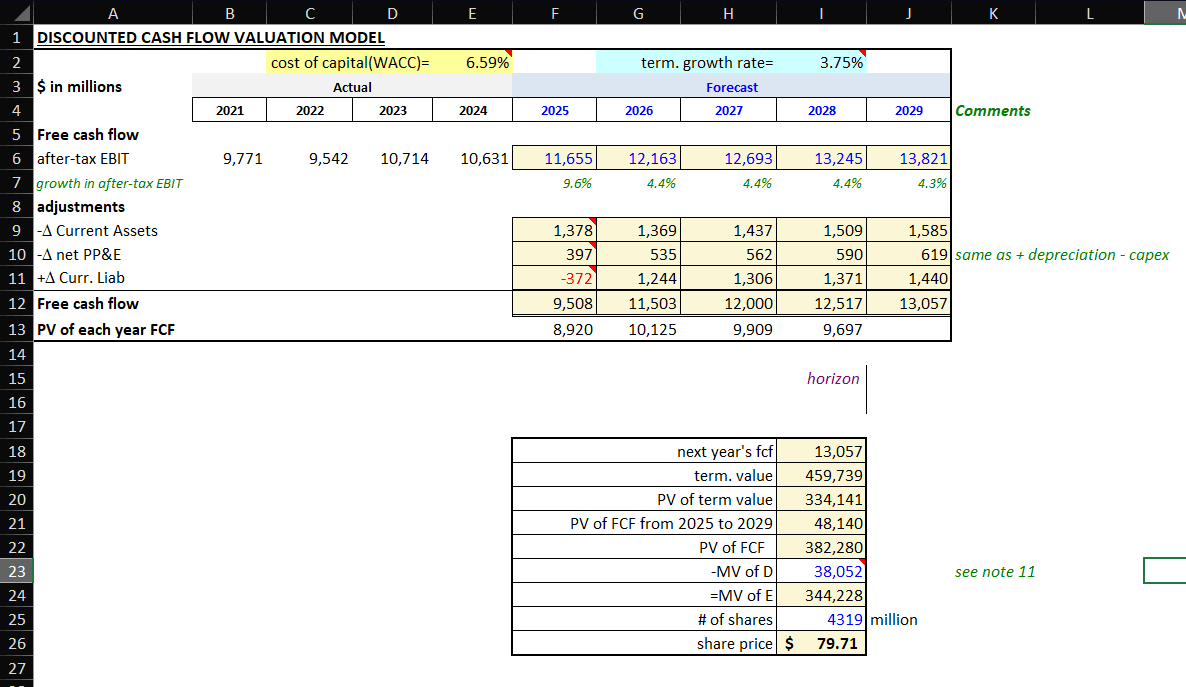This screenshot has width=1186, height=687.
Task: Select the value 48,140
Action: [x=821, y=524]
